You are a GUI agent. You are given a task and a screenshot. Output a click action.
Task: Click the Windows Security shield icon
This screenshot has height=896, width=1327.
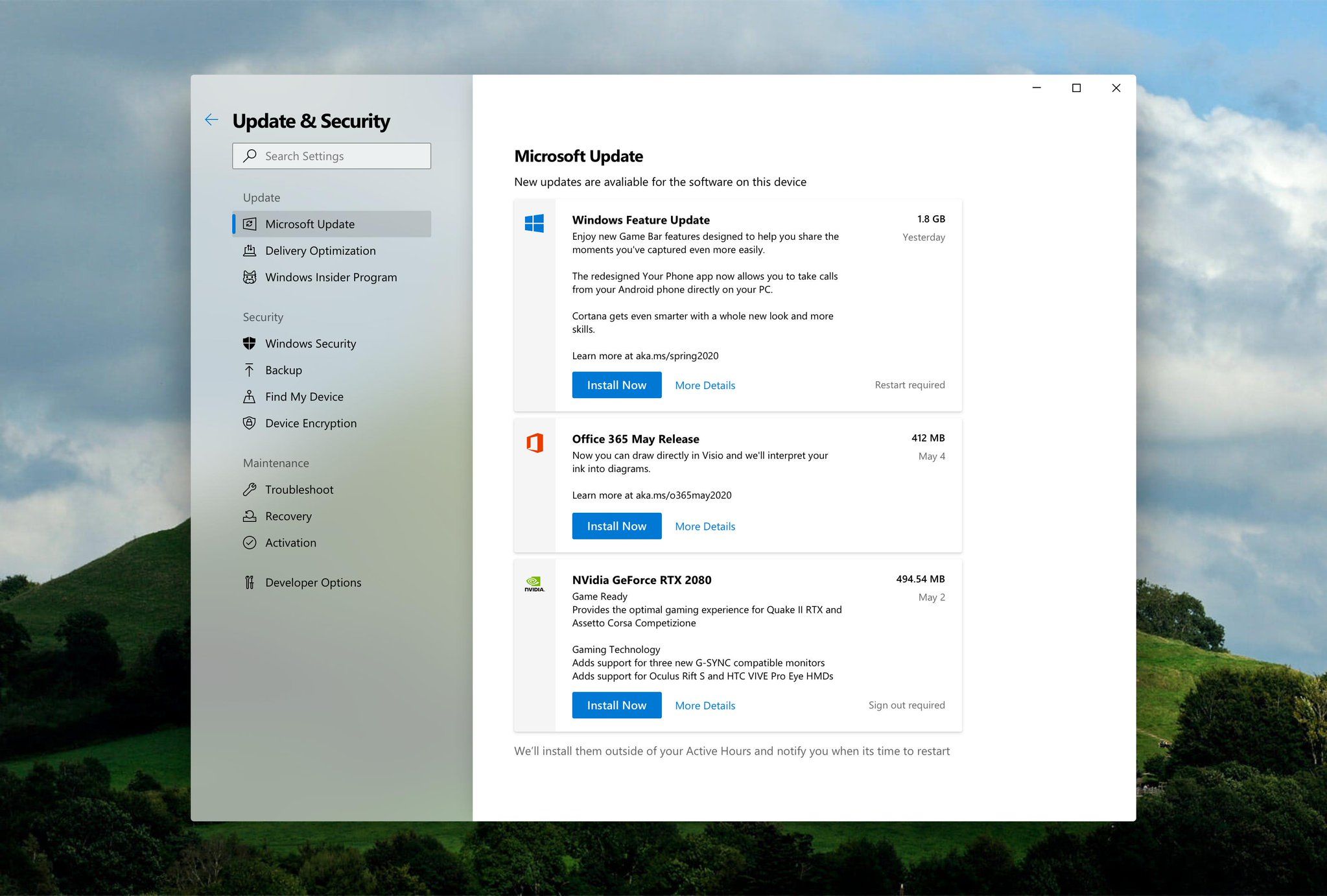click(x=250, y=343)
